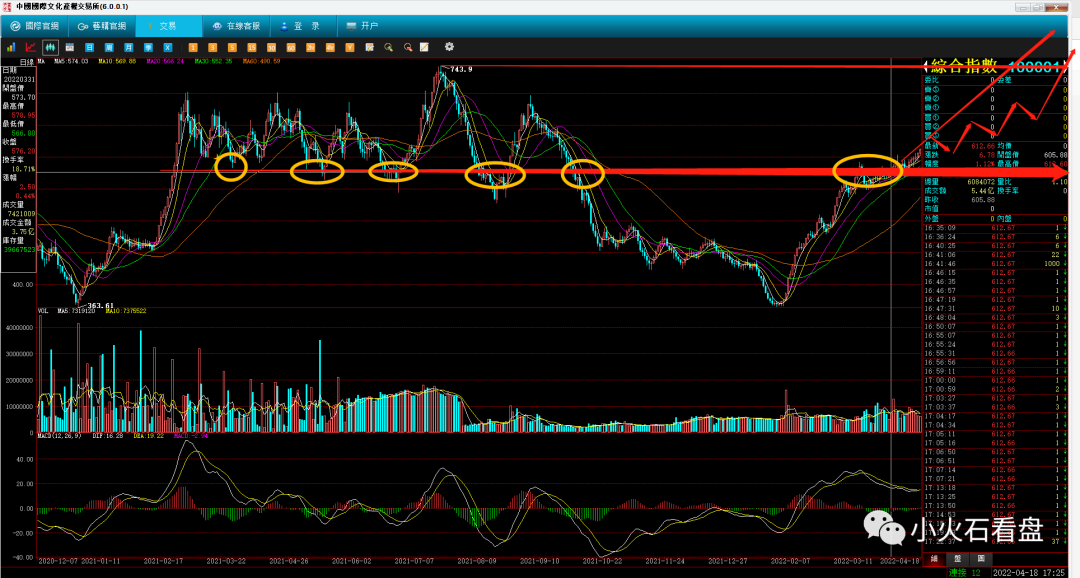Open 在線客服 online support
Viewport: 1080px width, 578px height.
pyautogui.click(x=236, y=26)
